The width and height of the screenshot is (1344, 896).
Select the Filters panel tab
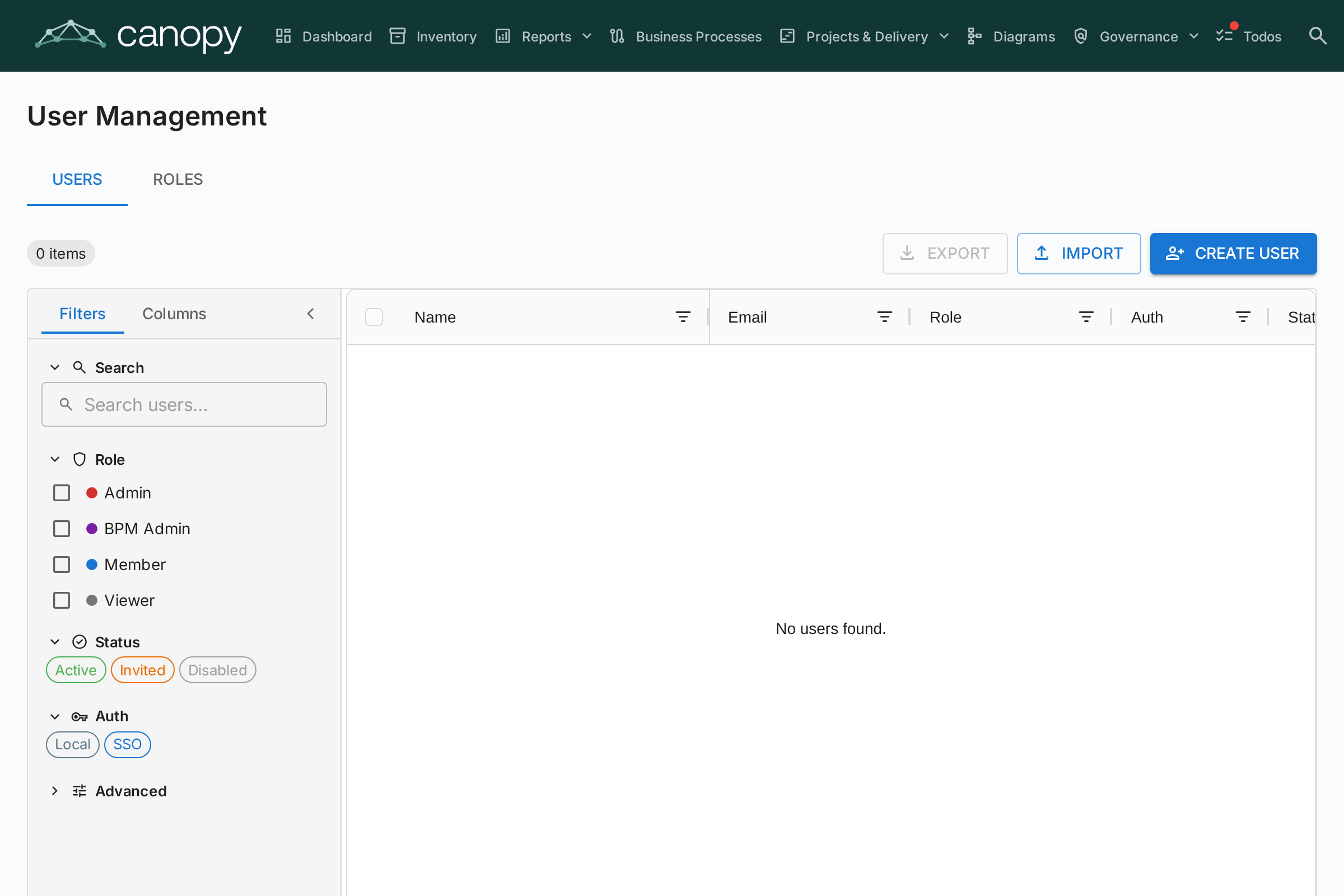pyautogui.click(x=82, y=314)
